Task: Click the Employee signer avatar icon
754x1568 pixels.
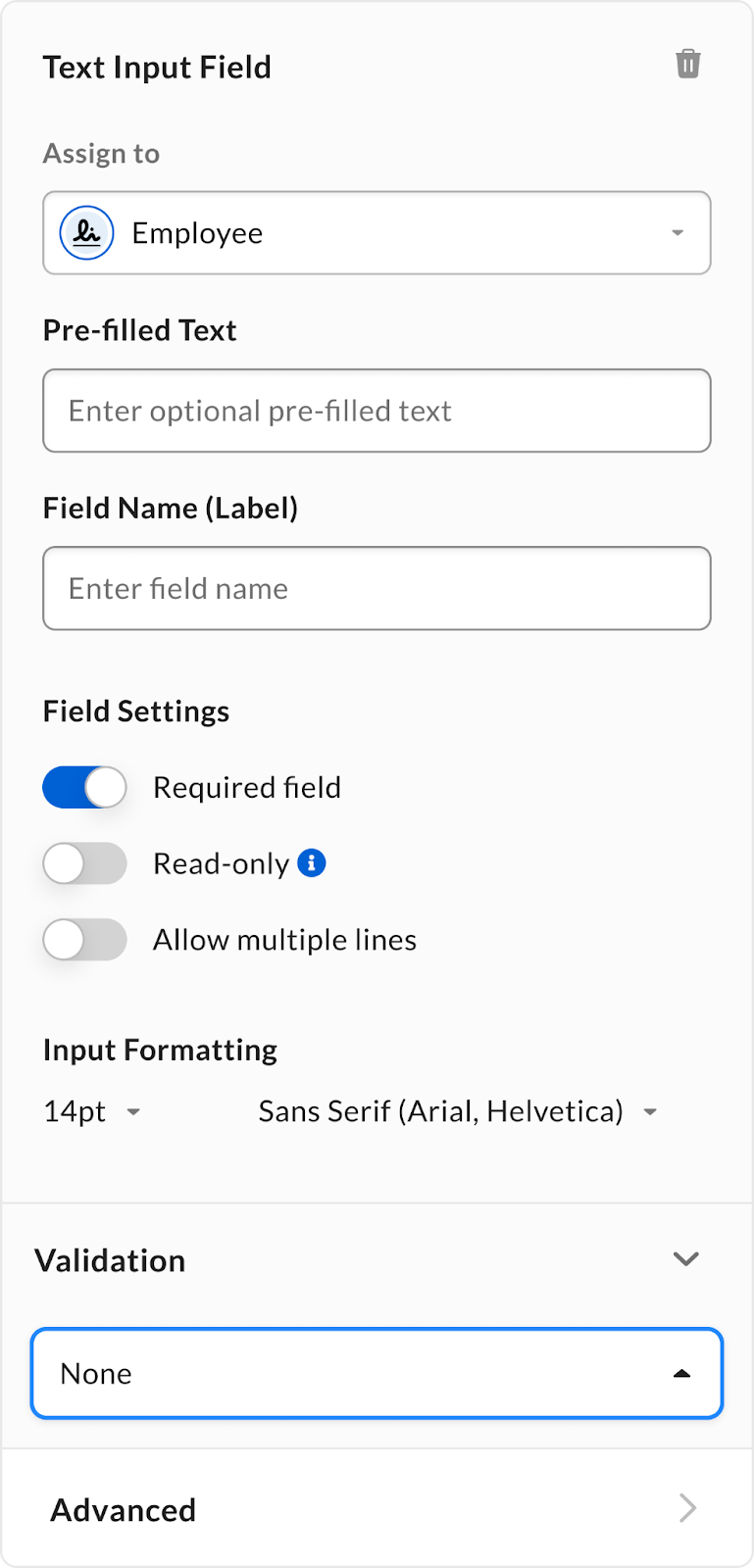Action: click(86, 233)
